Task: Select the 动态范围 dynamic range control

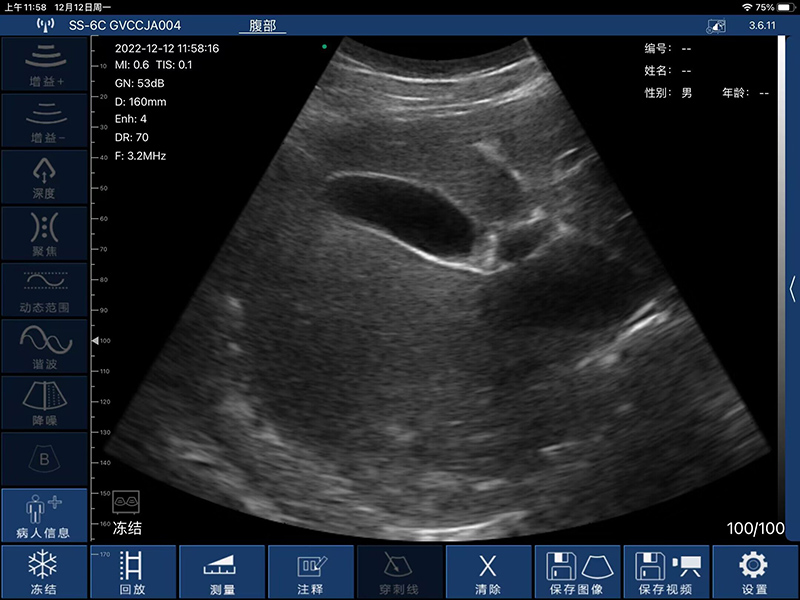Action: 43,290
